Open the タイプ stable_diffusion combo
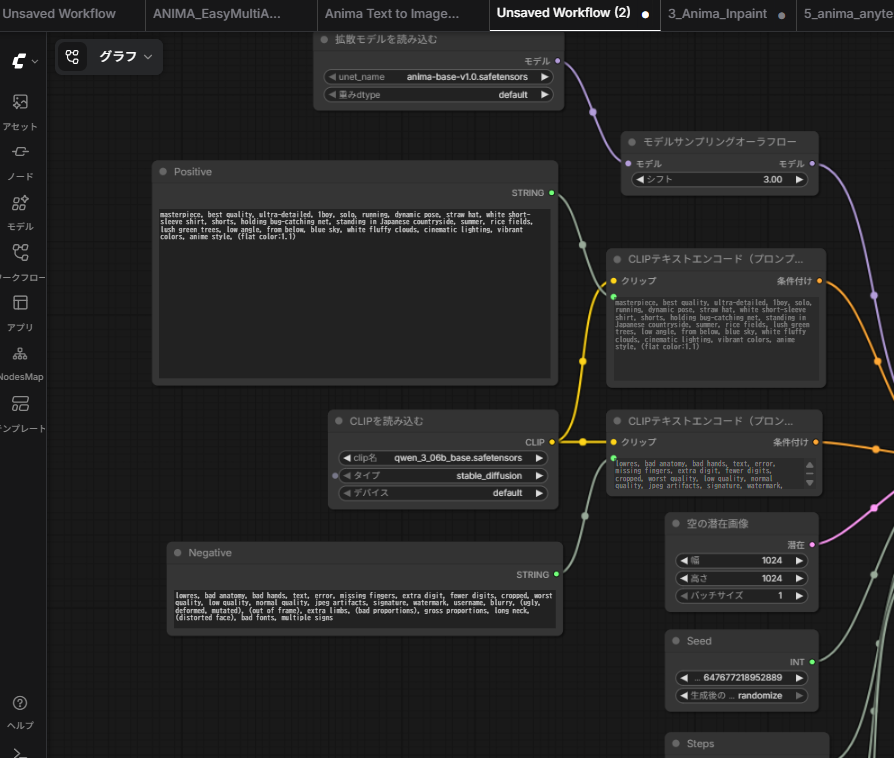The image size is (894, 758). [443, 476]
